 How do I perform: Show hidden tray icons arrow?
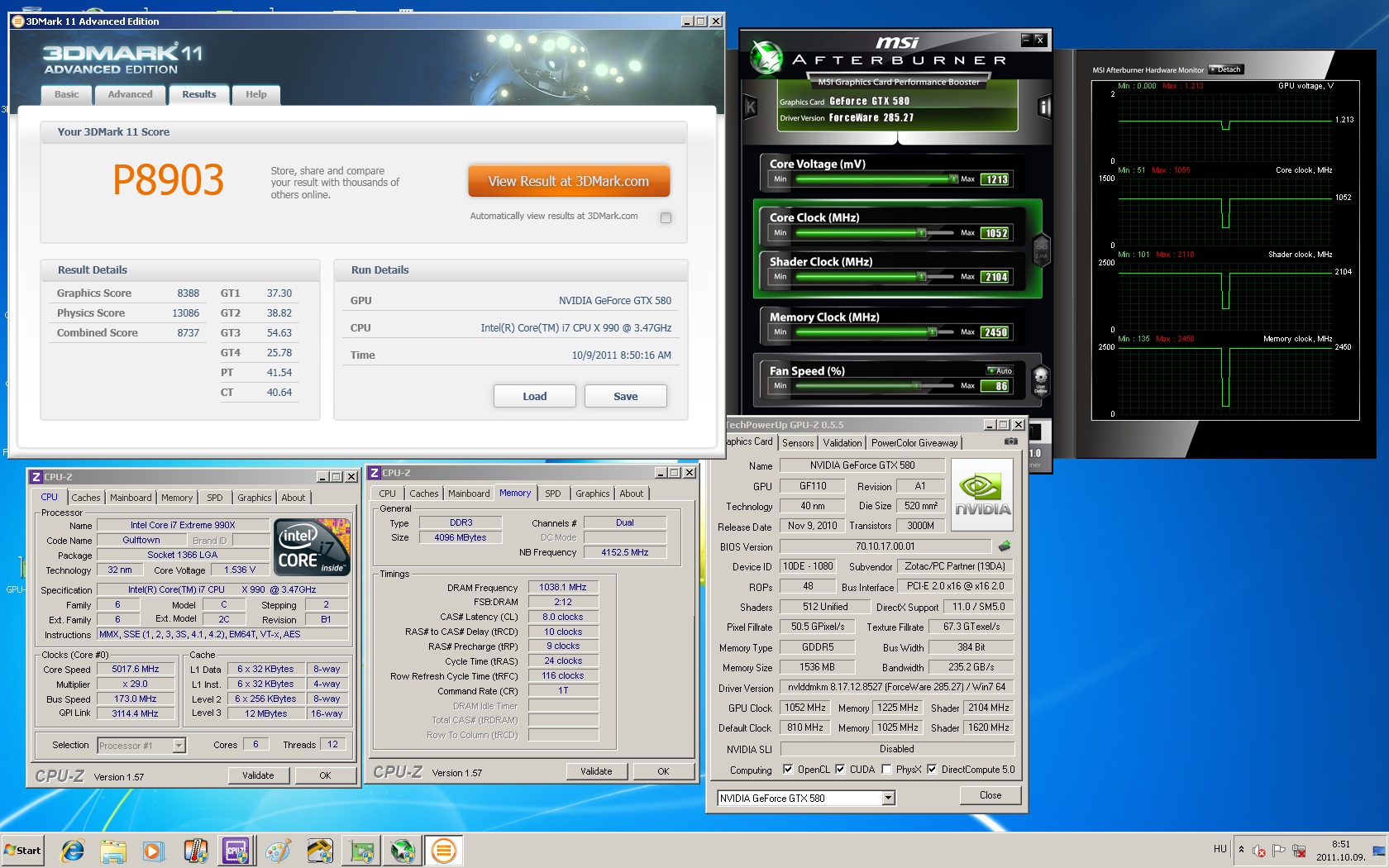pos(1241,850)
